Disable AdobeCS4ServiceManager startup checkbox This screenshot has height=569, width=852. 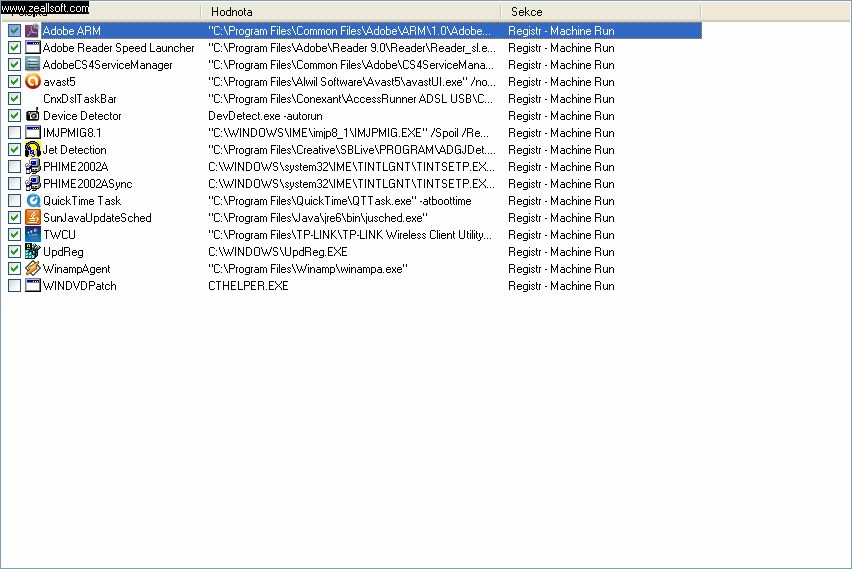pos(15,65)
